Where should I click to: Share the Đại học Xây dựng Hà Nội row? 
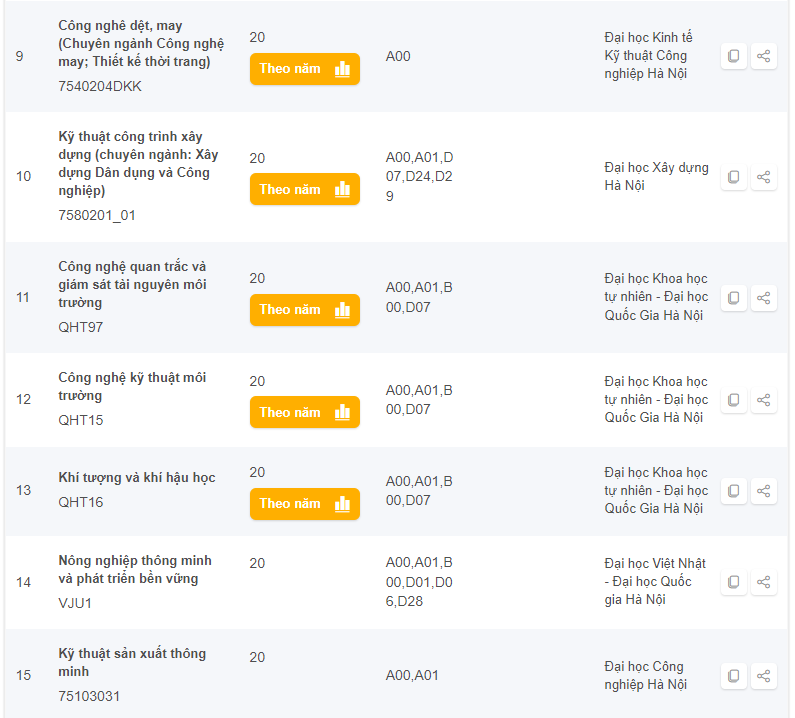pyautogui.click(x=764, y=177)
